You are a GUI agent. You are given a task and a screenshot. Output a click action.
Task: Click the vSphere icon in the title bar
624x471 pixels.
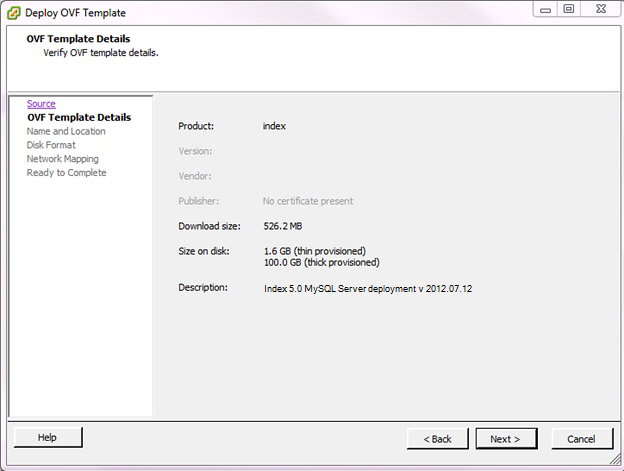point(14,13)
